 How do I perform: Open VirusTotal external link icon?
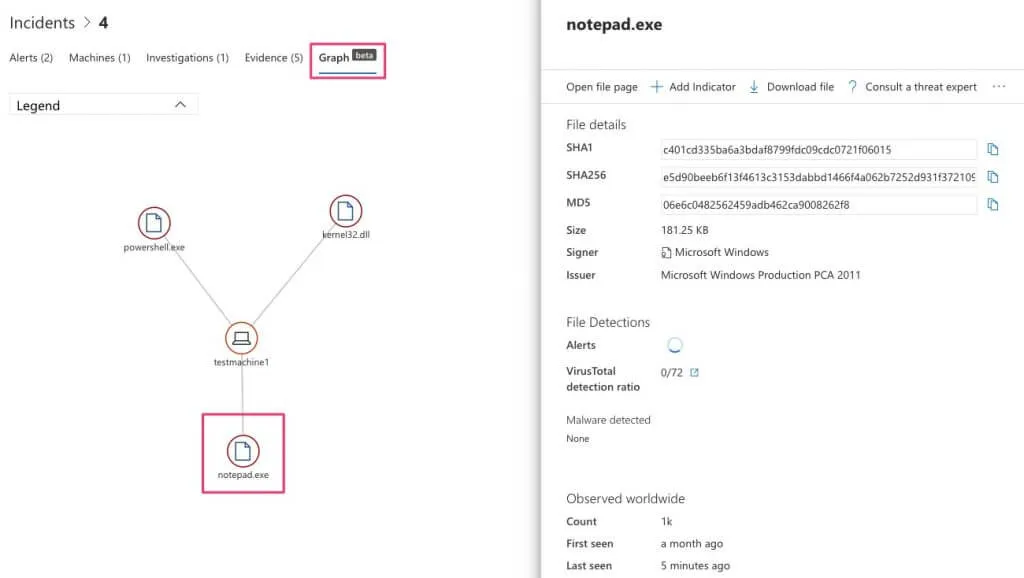(694, 372)
